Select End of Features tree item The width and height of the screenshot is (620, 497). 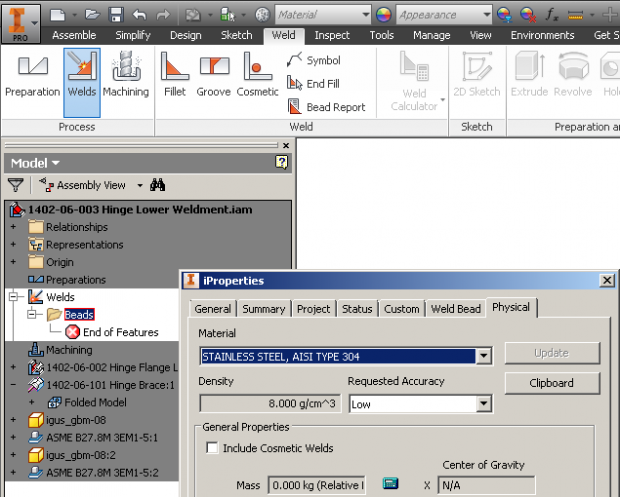tap(120, 332)
